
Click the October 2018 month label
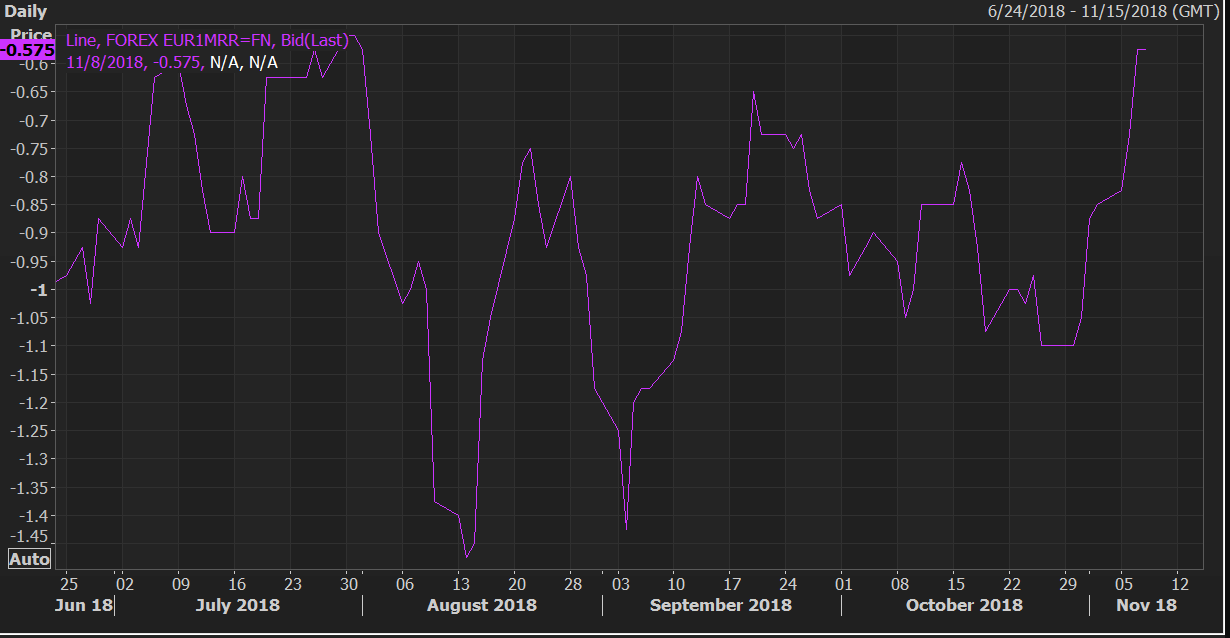click(x=965, y=605)
